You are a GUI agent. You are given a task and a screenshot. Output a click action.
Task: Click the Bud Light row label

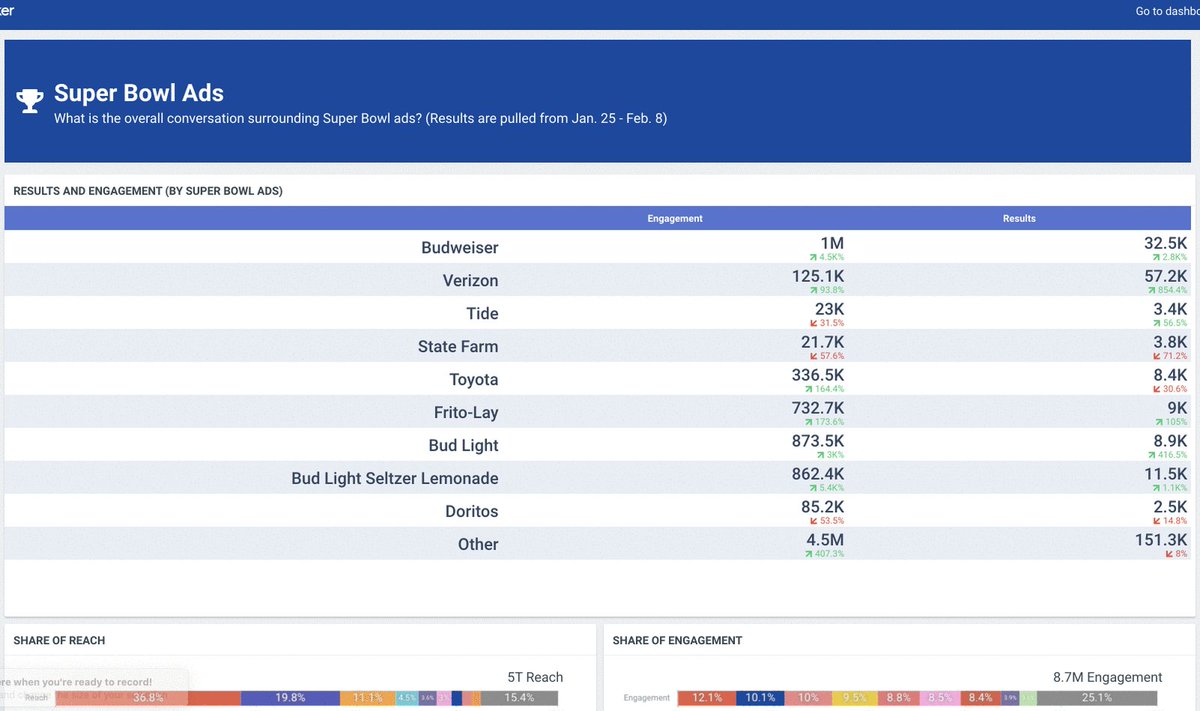point(464,445)
